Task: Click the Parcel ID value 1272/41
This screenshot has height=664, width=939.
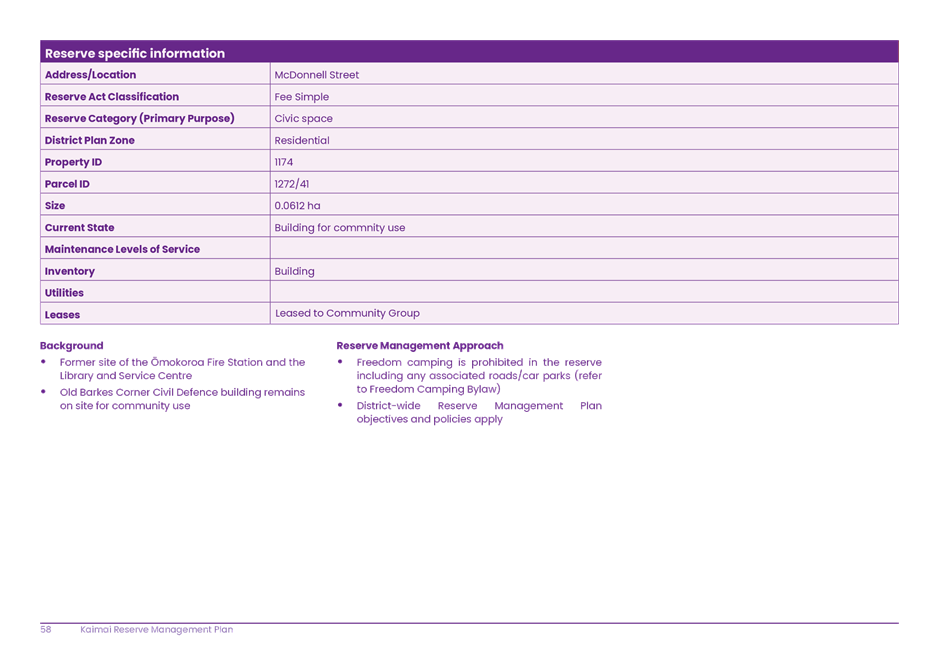Action: pos(290,183)
